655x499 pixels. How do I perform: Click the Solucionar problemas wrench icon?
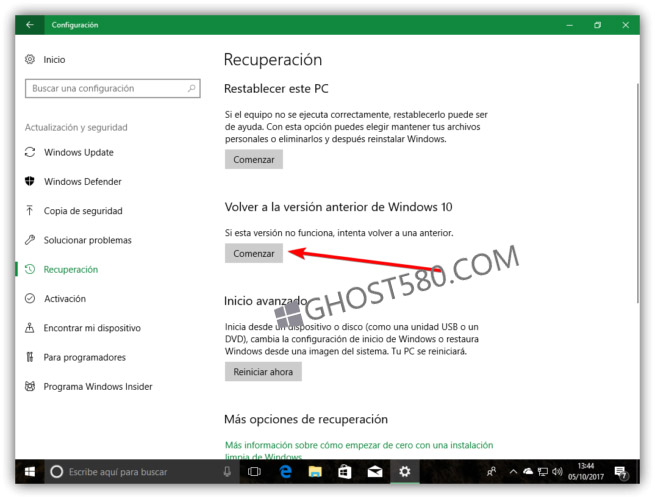pos(30,240)
